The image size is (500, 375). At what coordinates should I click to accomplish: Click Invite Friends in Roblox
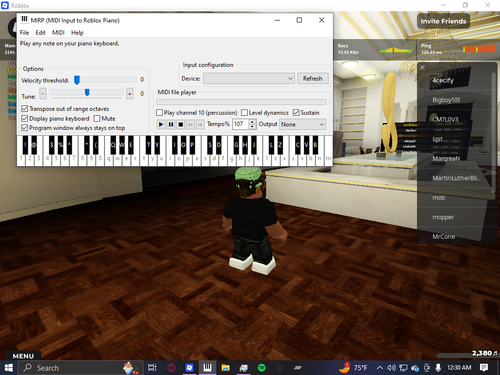(443, 21)
